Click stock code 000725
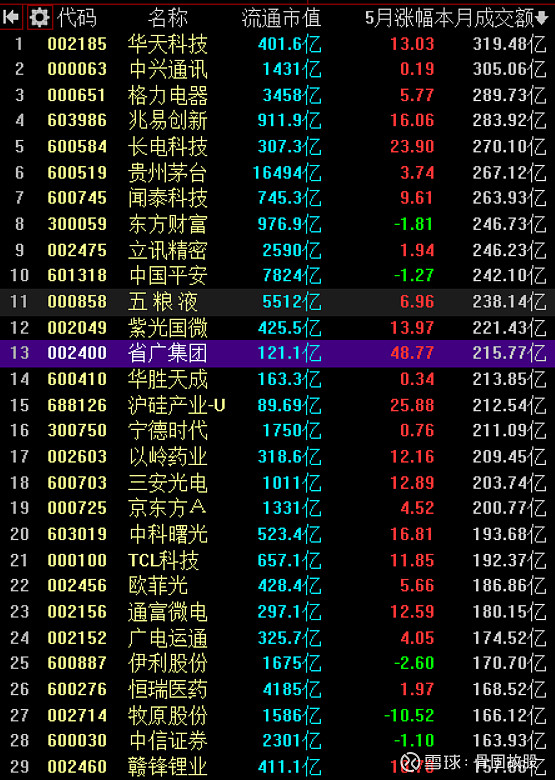 (x=77, y=508)
